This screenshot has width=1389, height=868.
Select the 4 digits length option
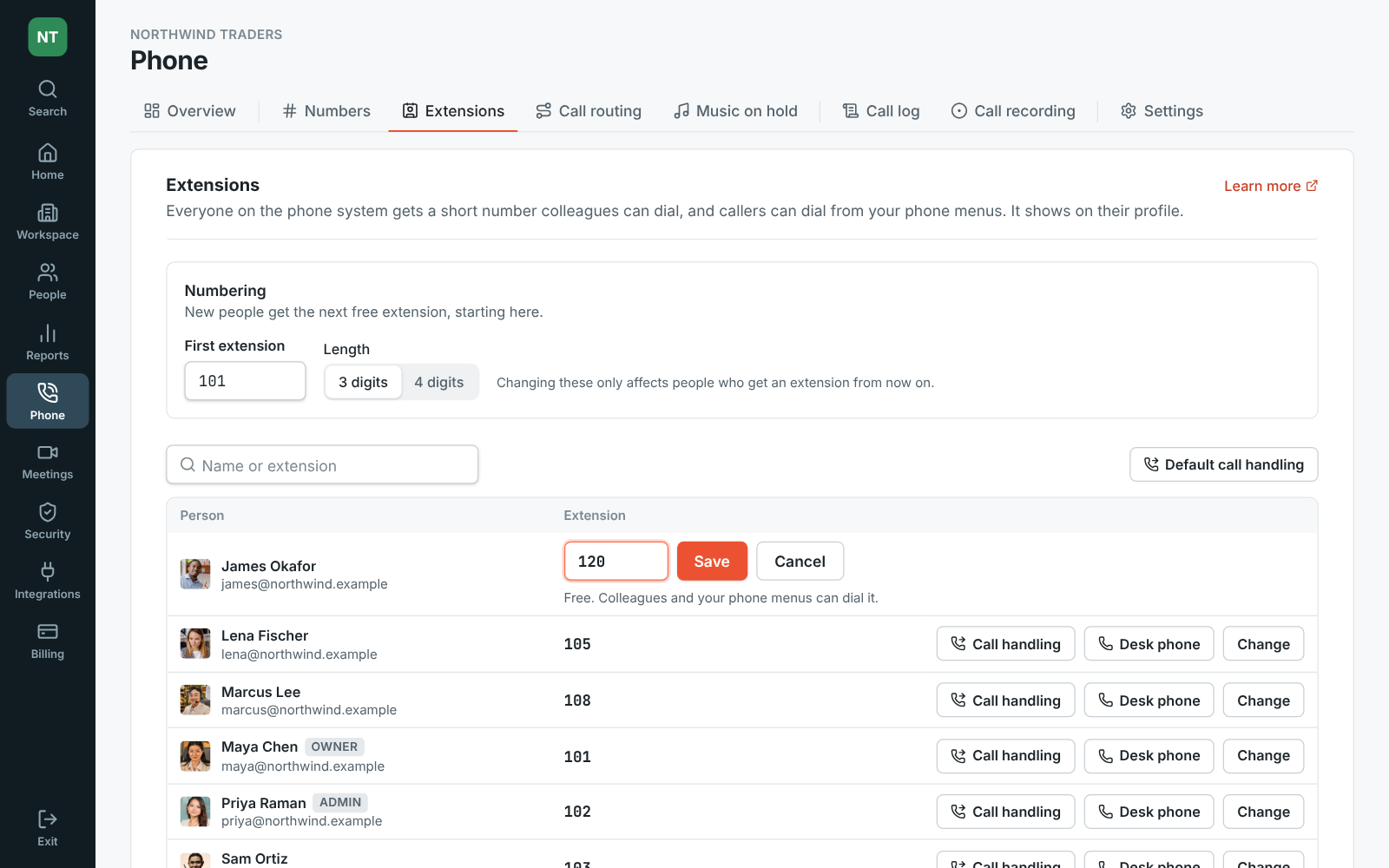[x=439, y=382]
